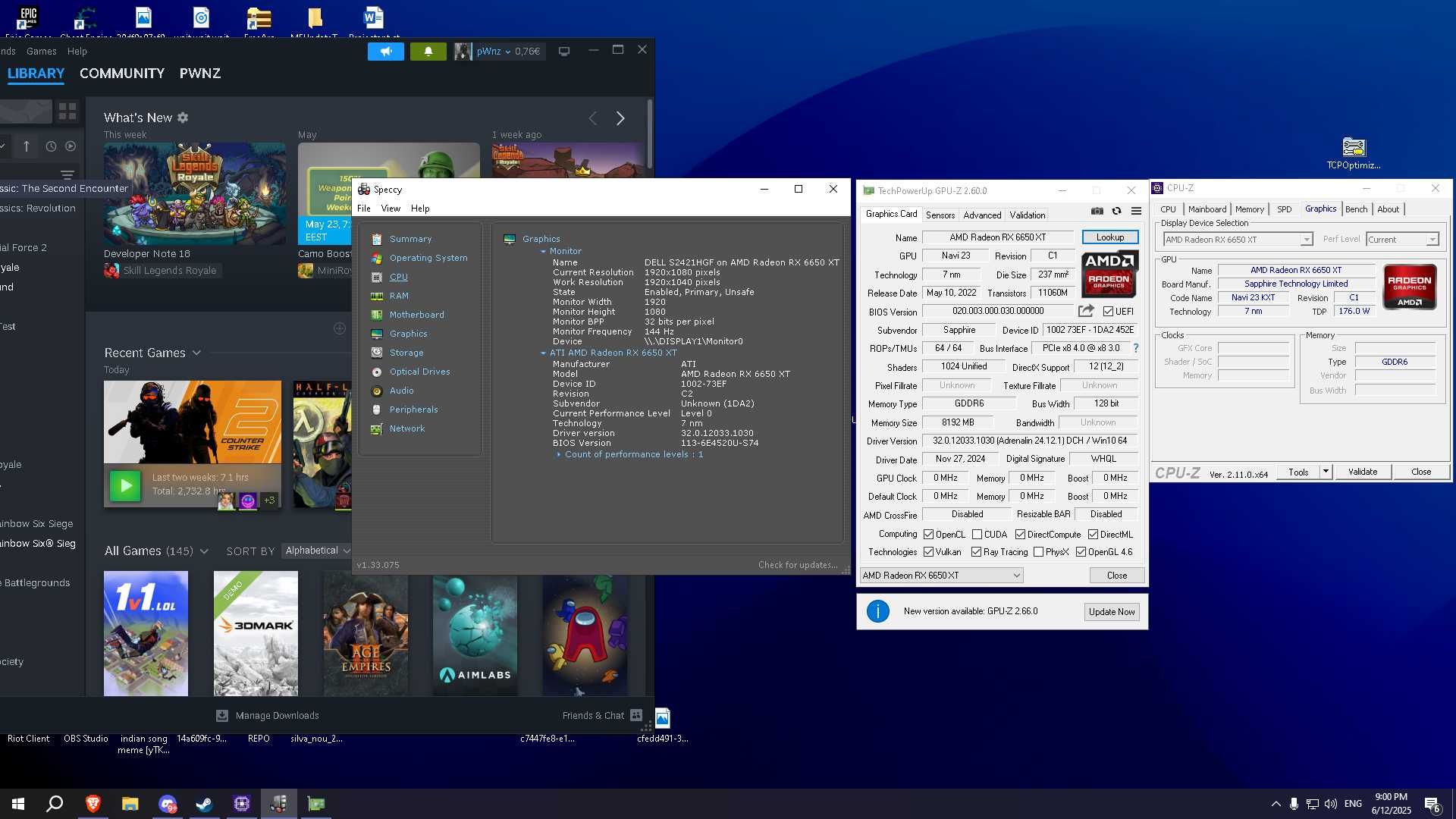Go to next What's New page arrow
Image resolution: width=1456 pixels, height=819 pixels.
click(620, 118)
